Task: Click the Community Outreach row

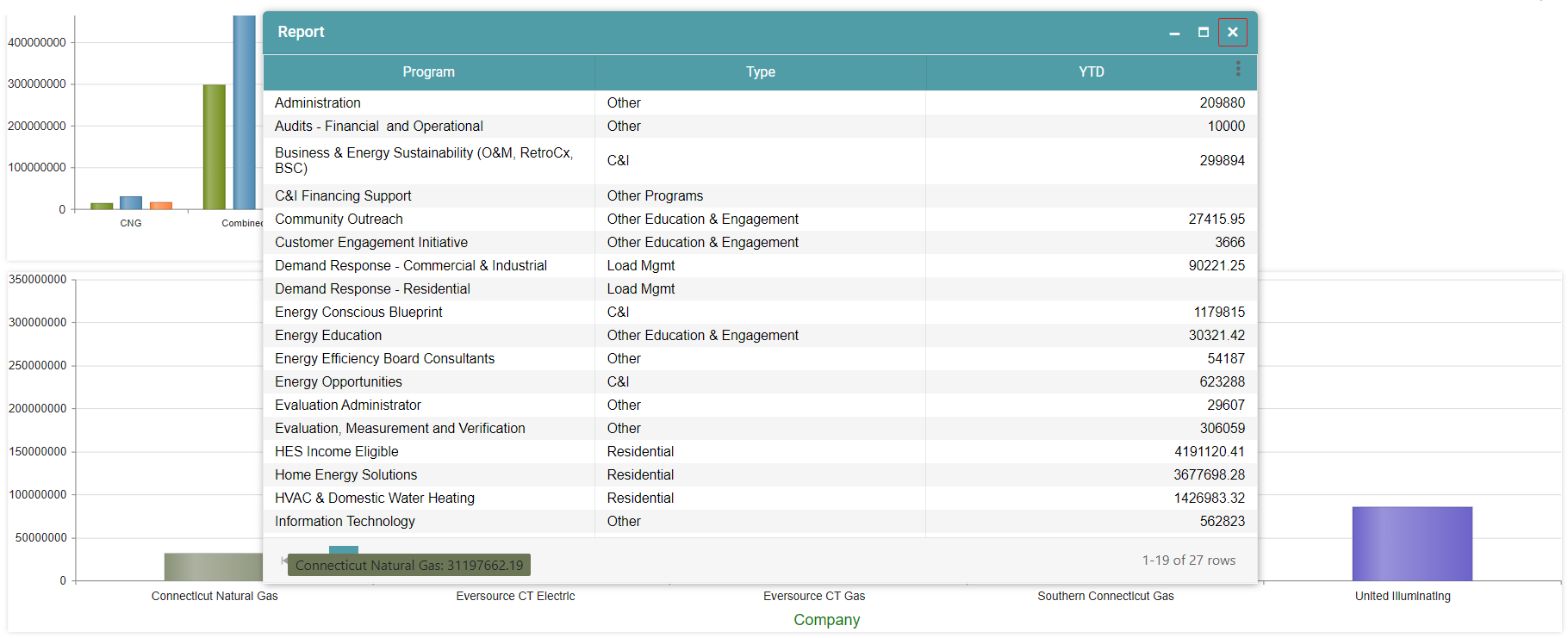Action: [339, 220]
